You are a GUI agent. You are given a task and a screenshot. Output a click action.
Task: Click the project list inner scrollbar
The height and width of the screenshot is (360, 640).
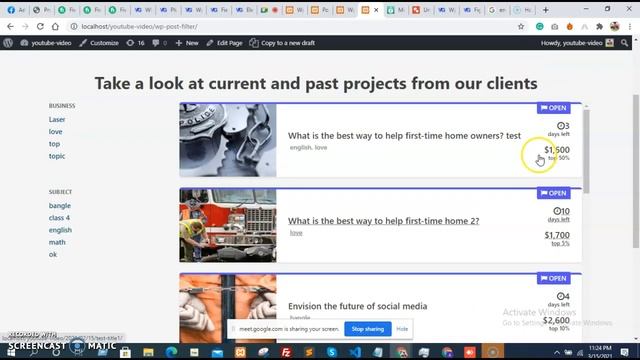point(587,151)
